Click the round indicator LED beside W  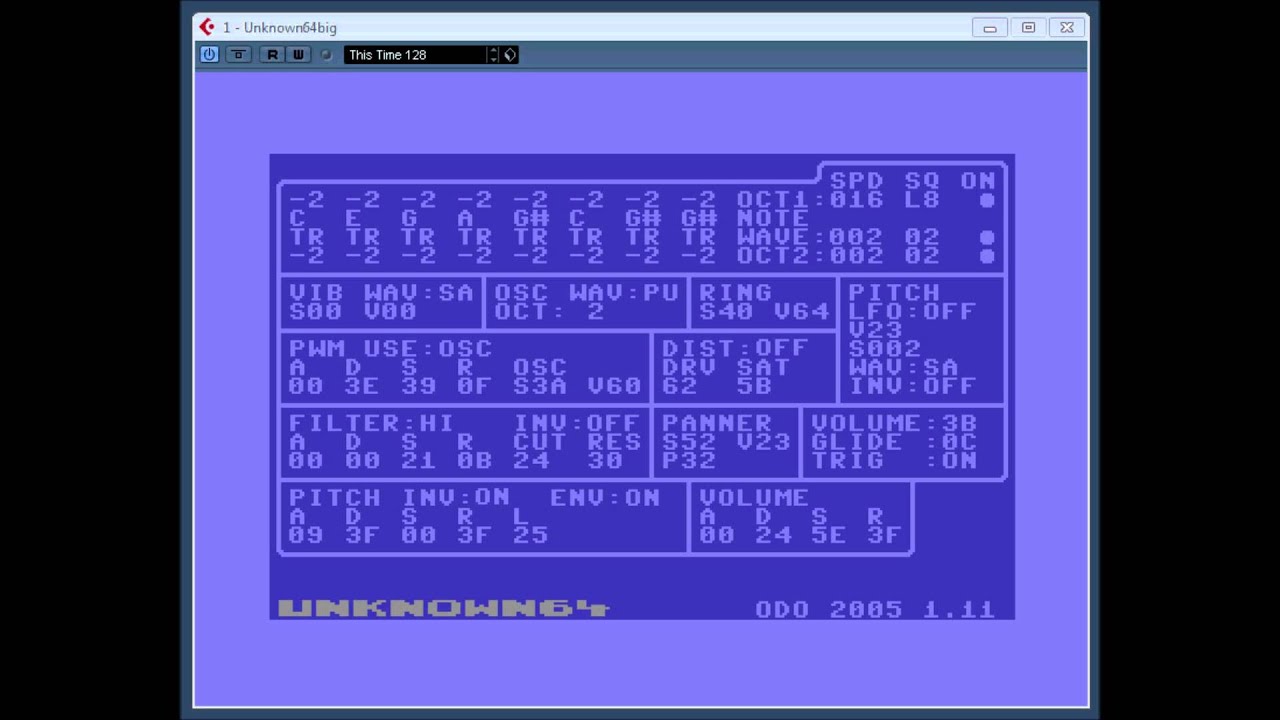[326, 55]
